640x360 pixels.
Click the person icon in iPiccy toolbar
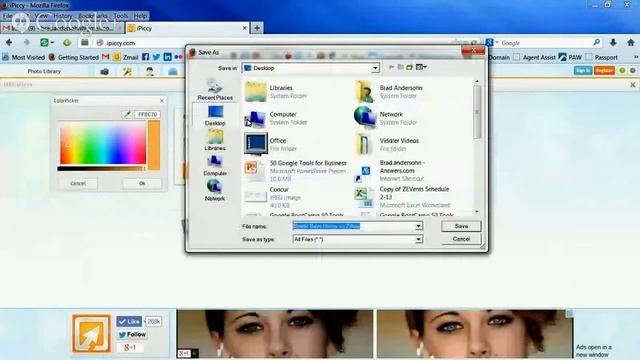click(x=150, y=71)
